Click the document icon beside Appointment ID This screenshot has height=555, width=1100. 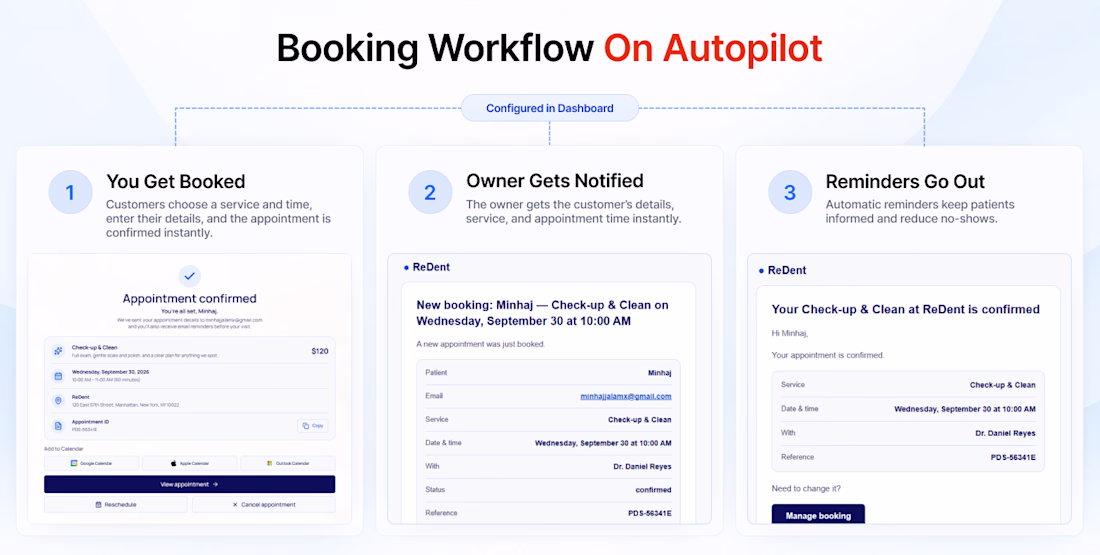[58, 425]
